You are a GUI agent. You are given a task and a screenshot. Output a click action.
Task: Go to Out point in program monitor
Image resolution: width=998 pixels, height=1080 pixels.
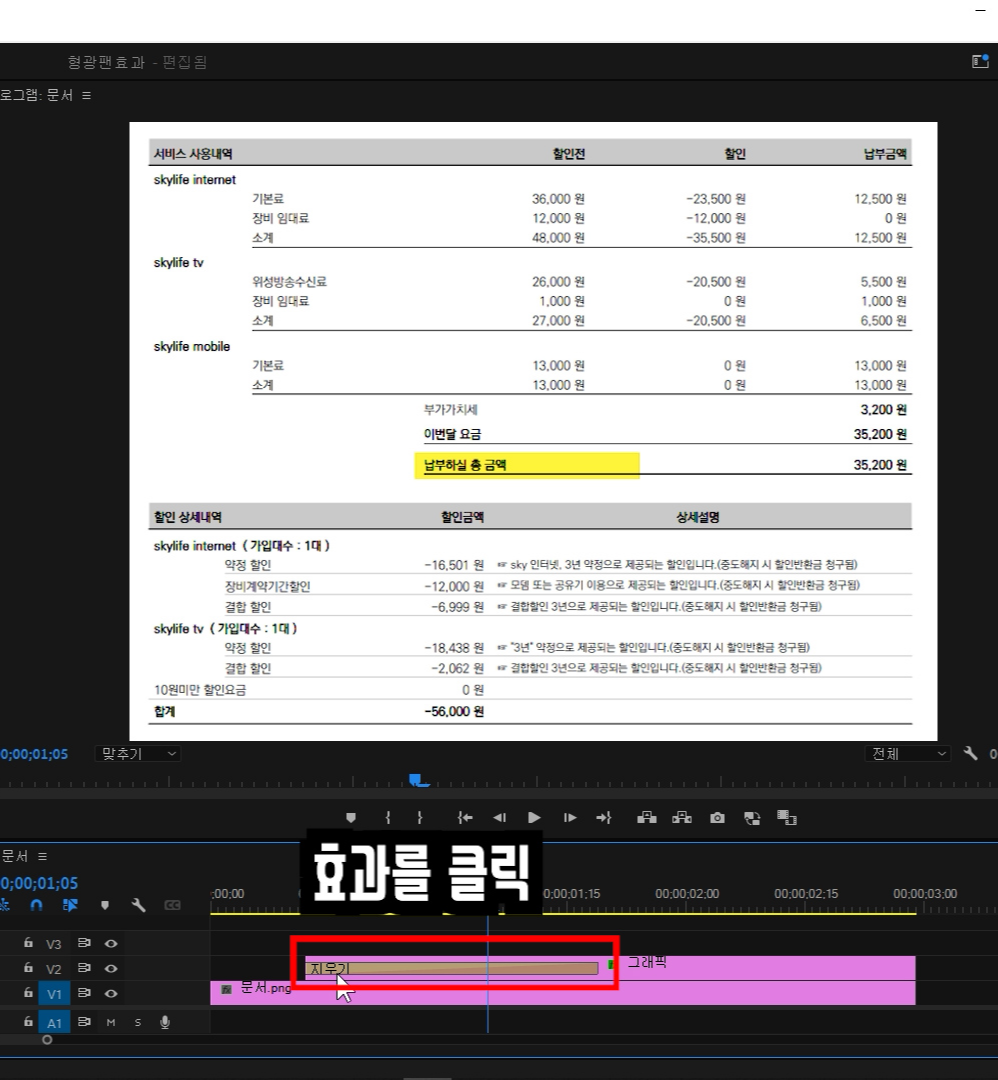pos(604,818)
